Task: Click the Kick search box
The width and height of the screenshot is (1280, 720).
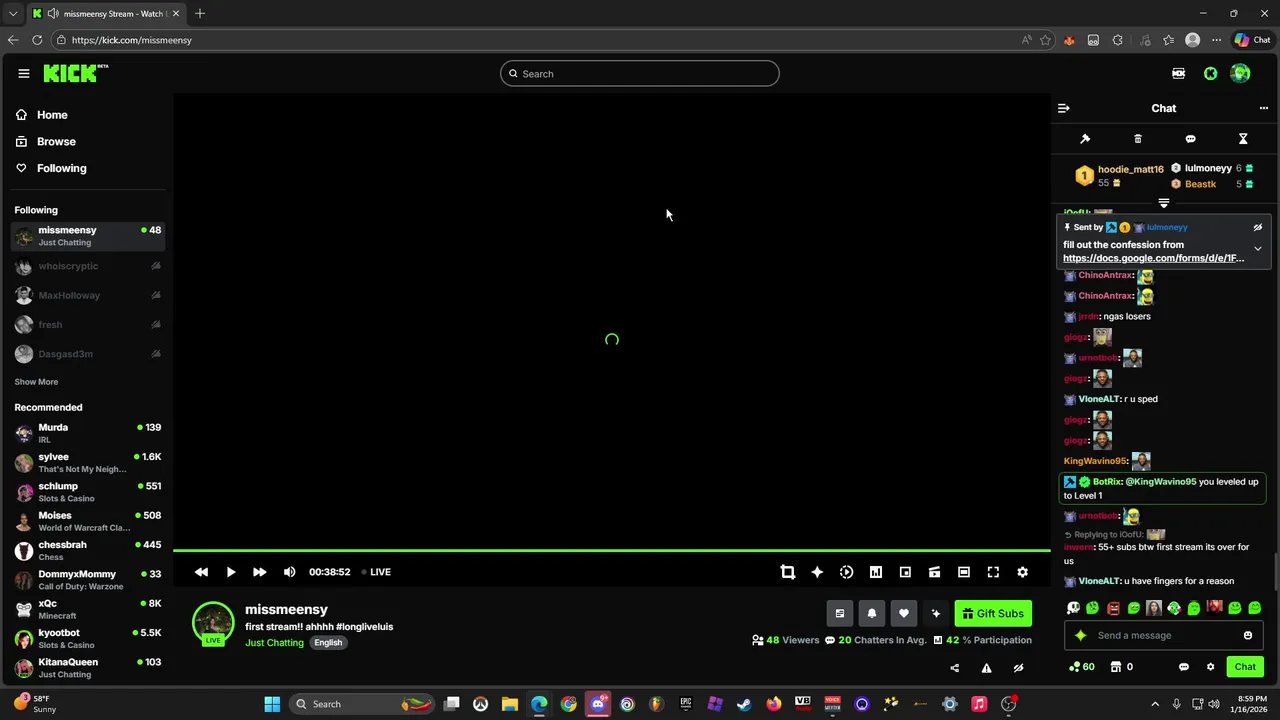Action: pyautogui.click(x=640, y=74)
